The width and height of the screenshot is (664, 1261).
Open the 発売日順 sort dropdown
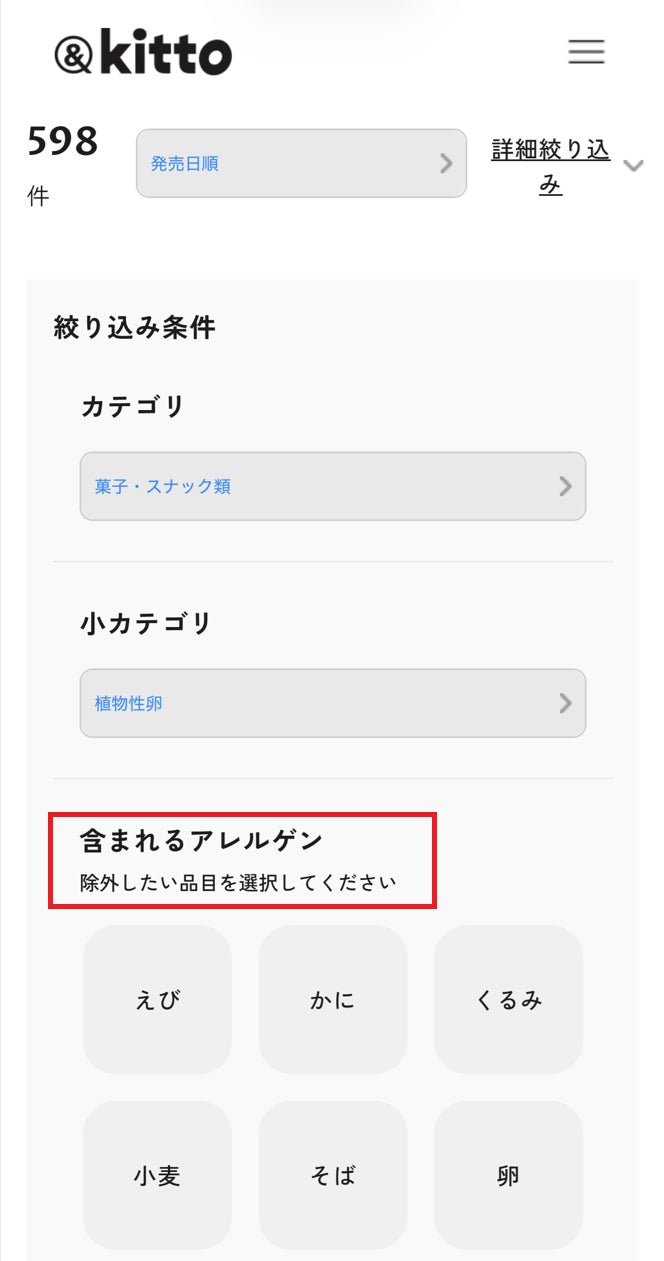300,163
